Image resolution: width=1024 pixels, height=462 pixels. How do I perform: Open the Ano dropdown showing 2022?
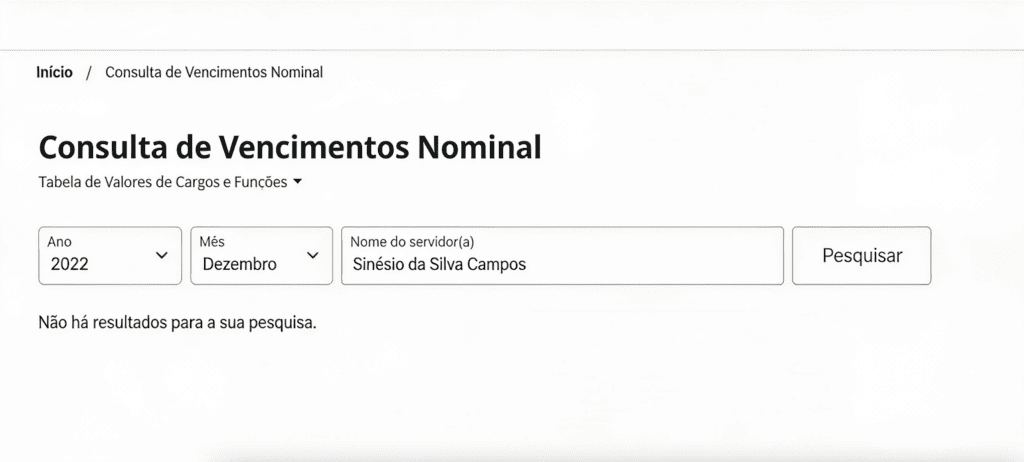pos(110,256)
